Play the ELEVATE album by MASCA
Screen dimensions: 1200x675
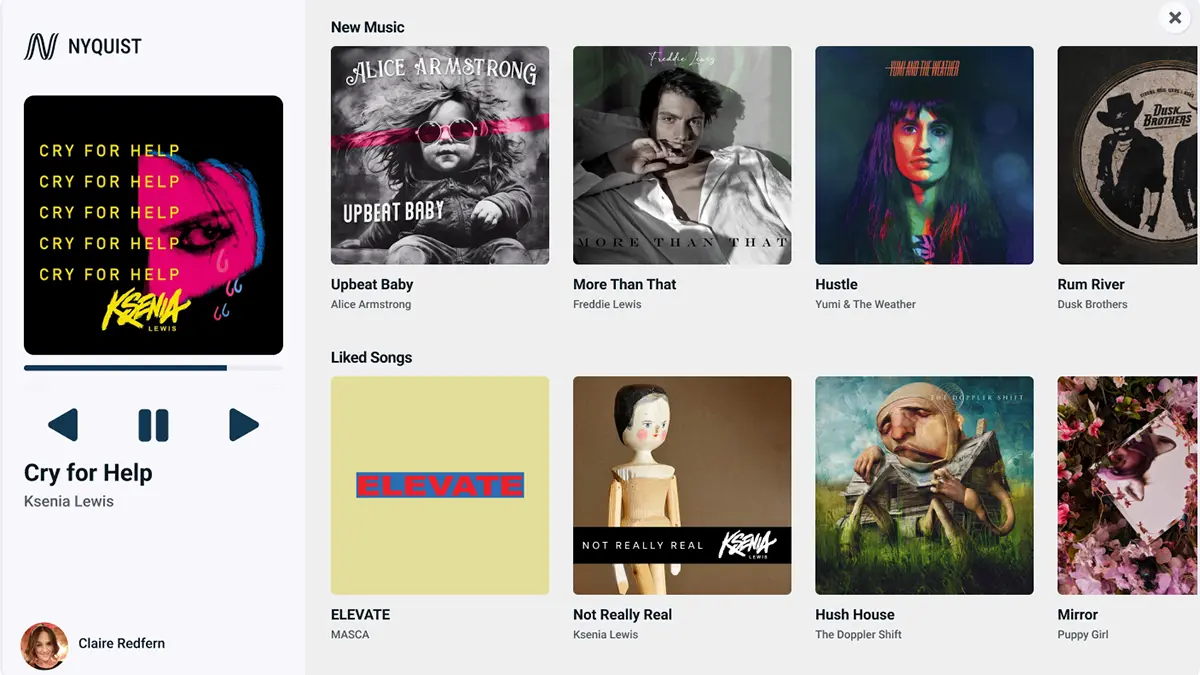440,485
